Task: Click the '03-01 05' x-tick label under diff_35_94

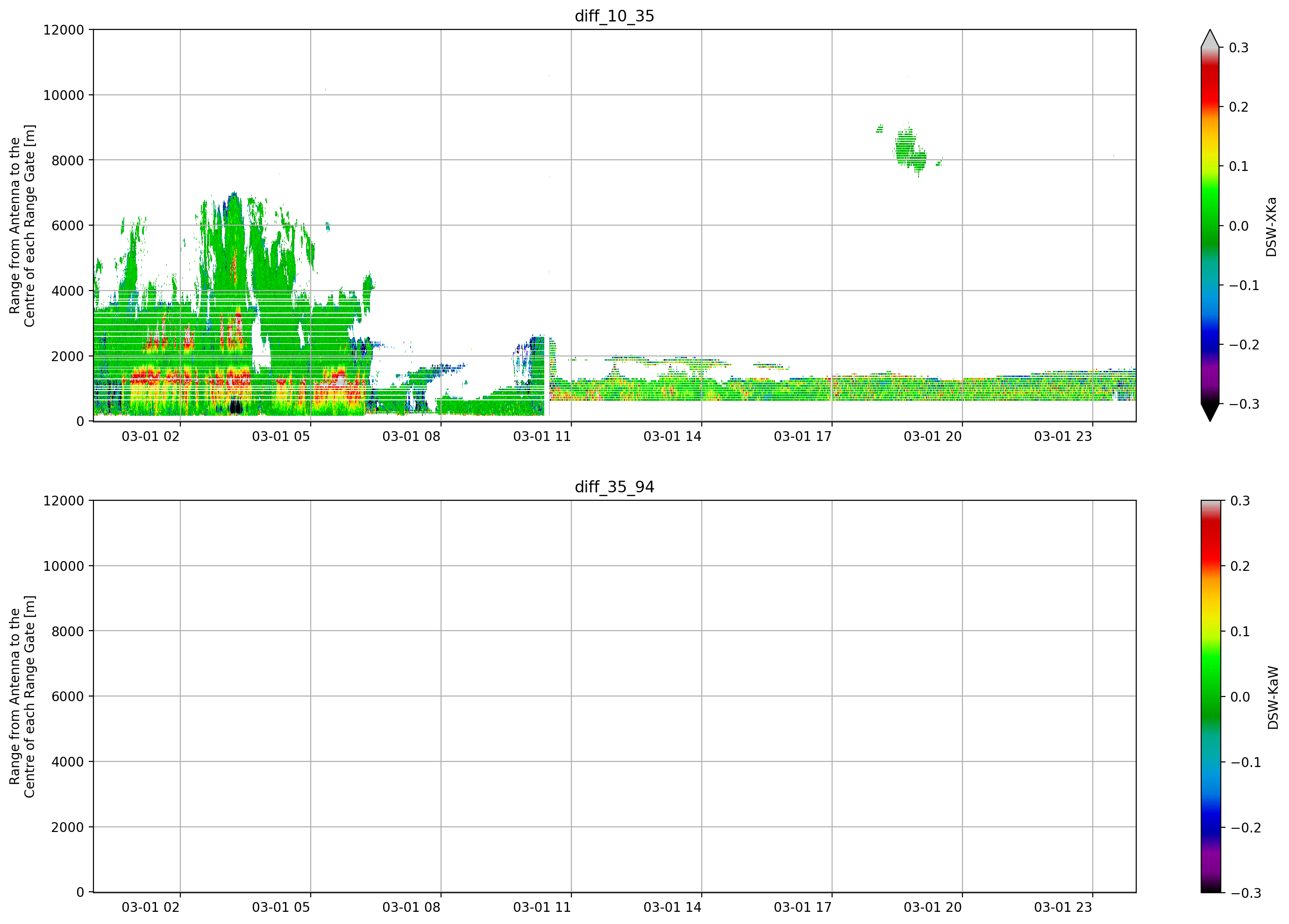Action: coord(281,908)
